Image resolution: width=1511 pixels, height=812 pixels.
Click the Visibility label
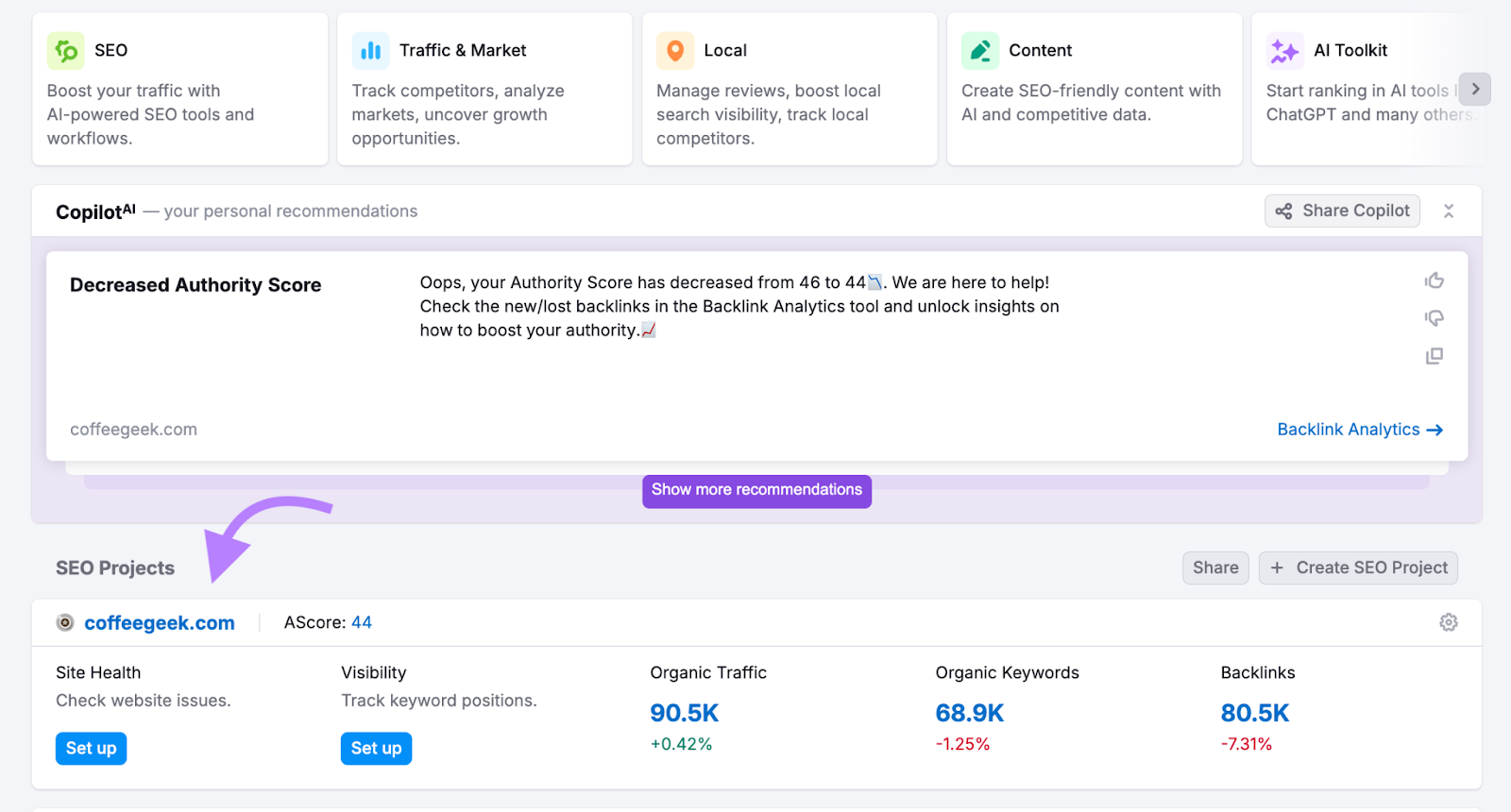pyautogui.click(x=374, y=672)
